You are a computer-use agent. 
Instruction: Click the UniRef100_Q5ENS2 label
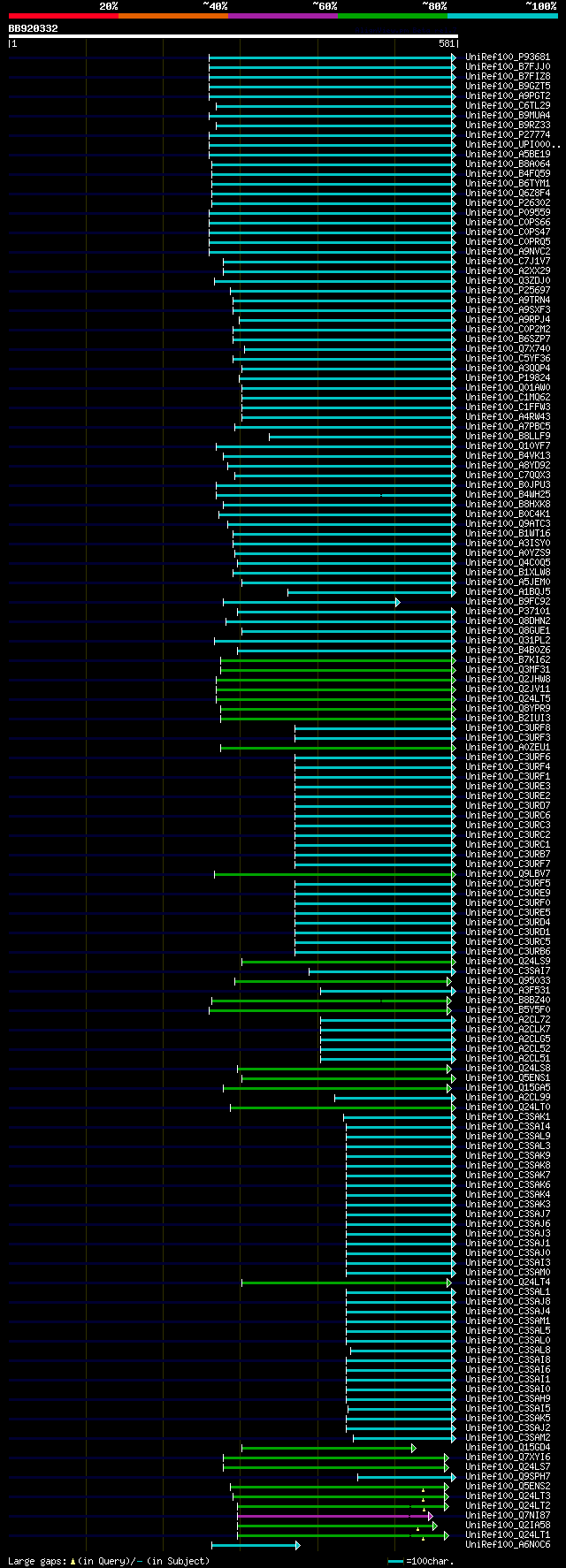coord(508,1487)
